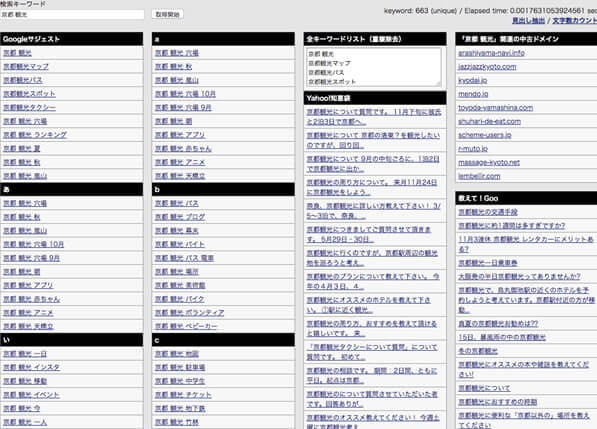
Task: Visit the shuhari-de-eat.com domain link
Action: pyautogui.click(x=489, y=121)
